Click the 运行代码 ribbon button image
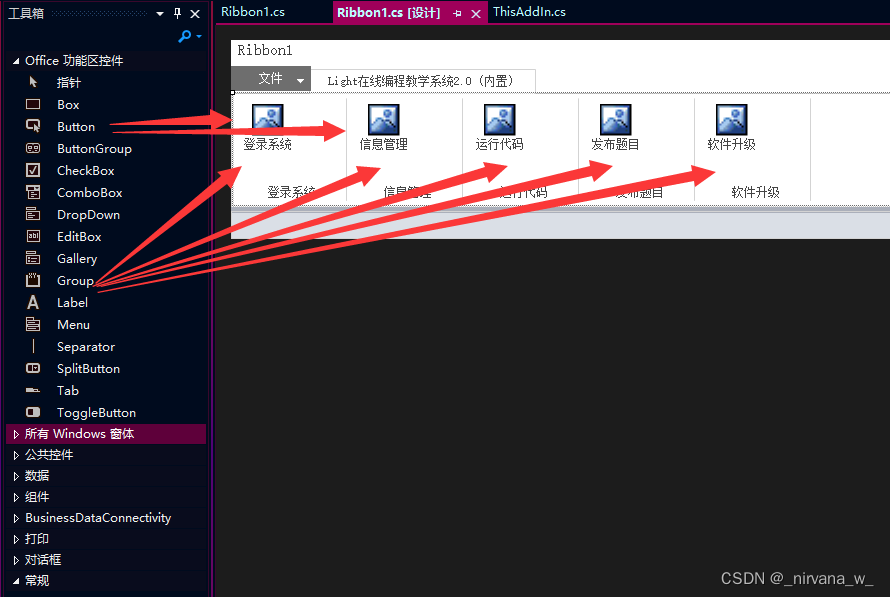Screen dimensions: 890x597 (499, 119)
